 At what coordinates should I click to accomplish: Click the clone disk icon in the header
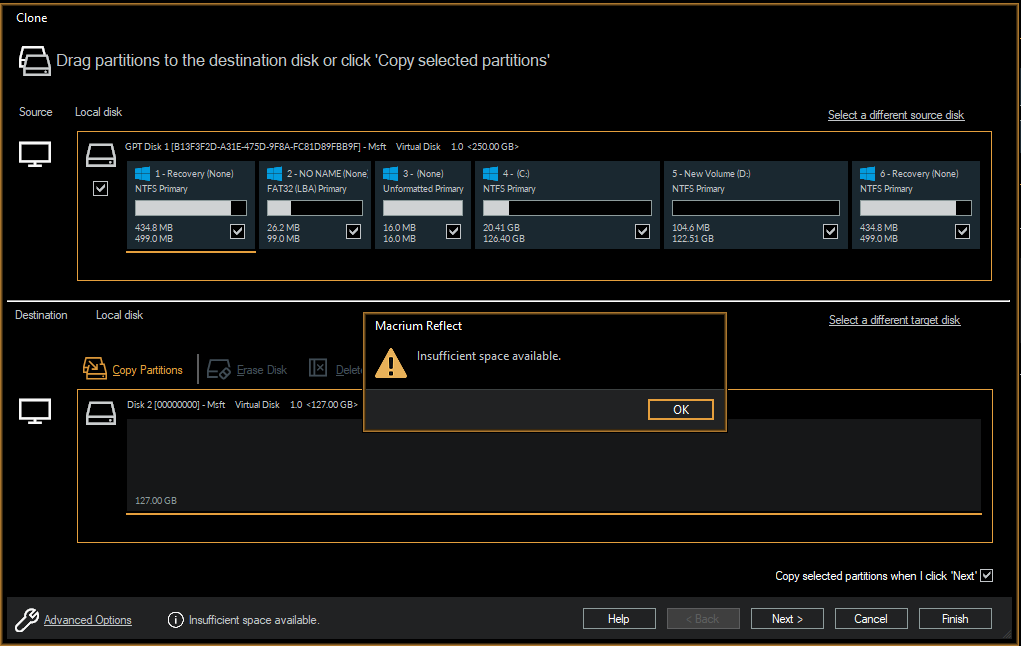(x=34, y=60)
